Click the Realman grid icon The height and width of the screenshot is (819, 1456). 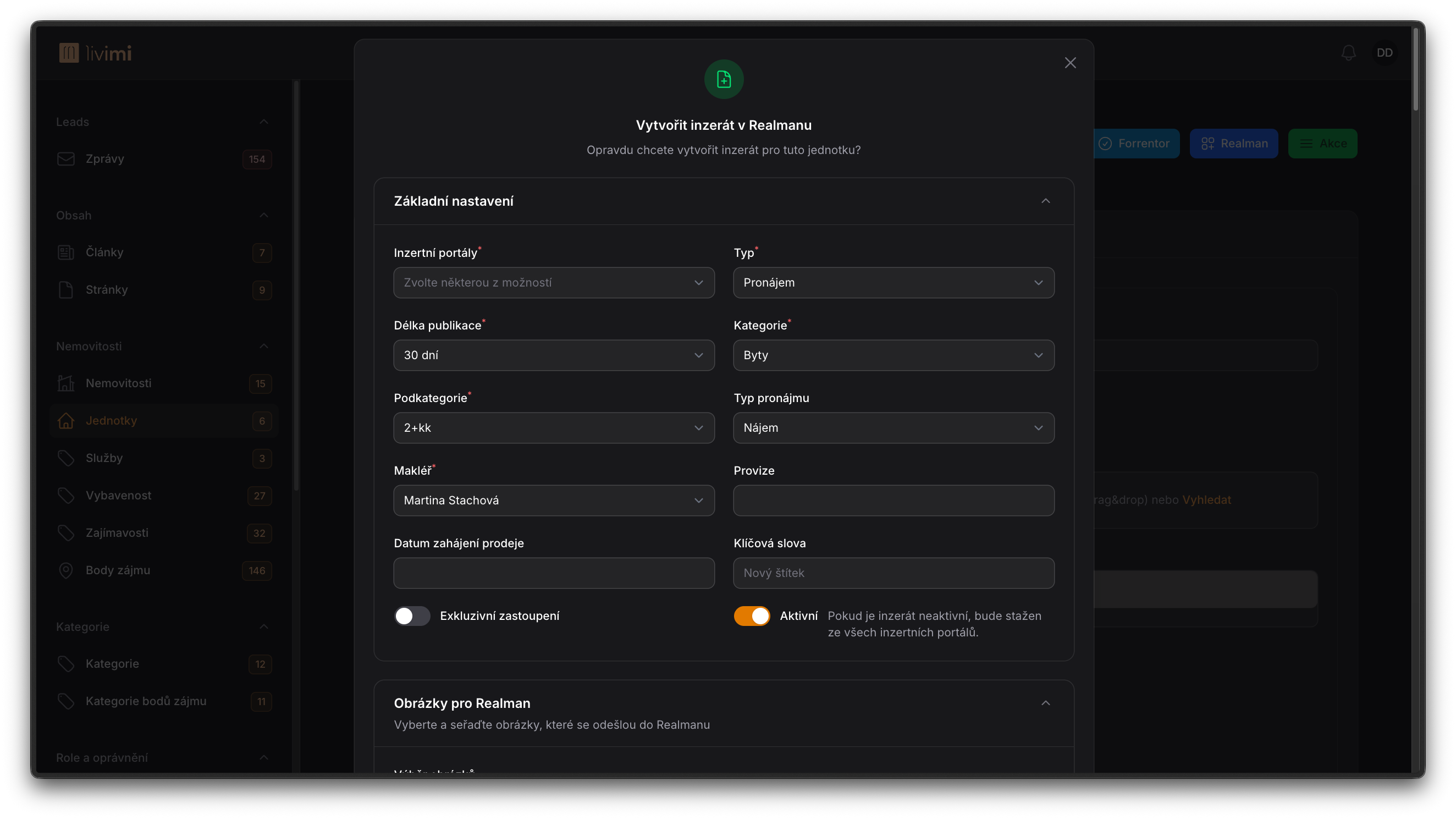[1207, 144]
